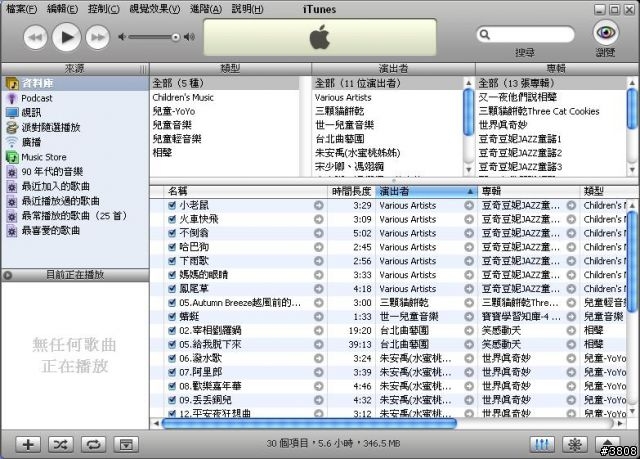Screen dimensions: 640x459
Task: Toggle the repeat button
Action: coord(93,444)
